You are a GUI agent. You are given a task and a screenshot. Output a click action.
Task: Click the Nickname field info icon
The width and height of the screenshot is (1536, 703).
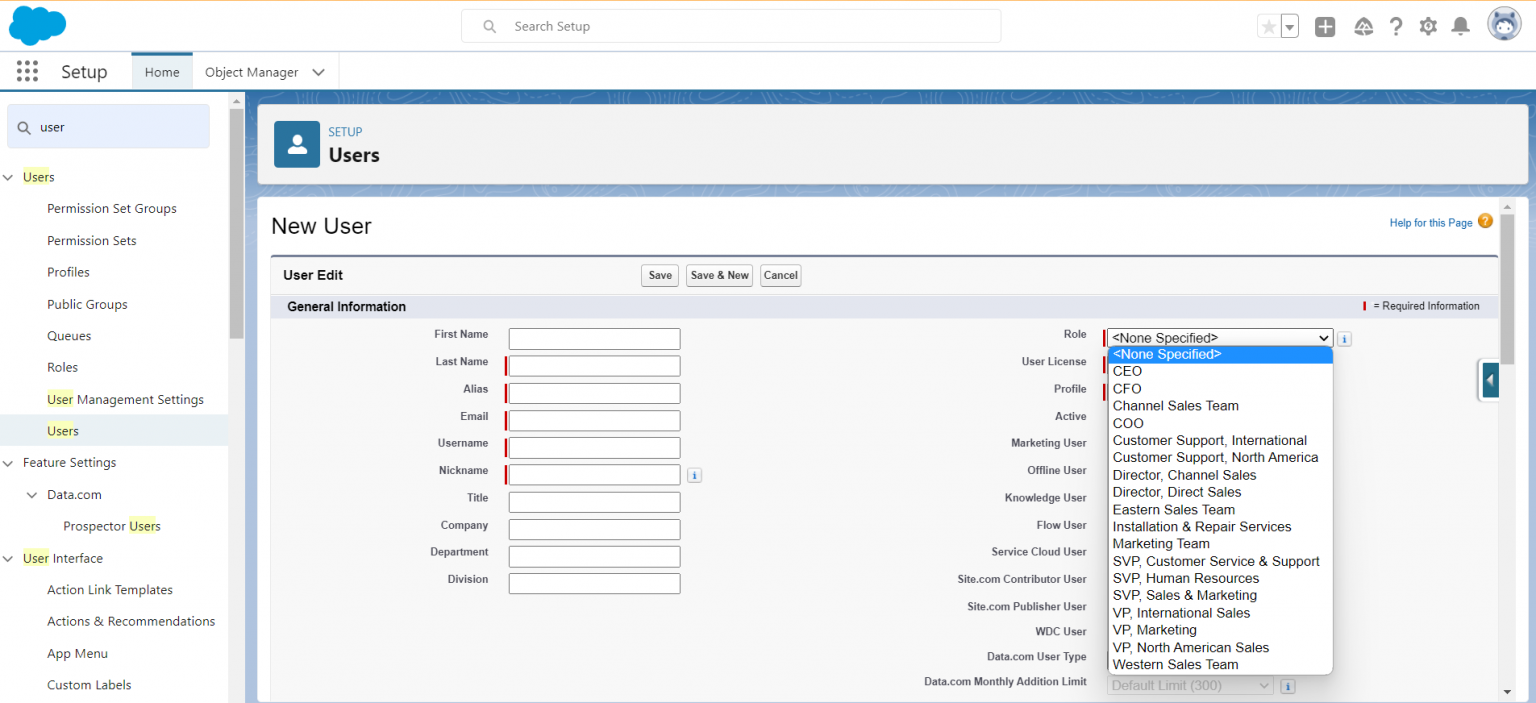coord(695,476)
